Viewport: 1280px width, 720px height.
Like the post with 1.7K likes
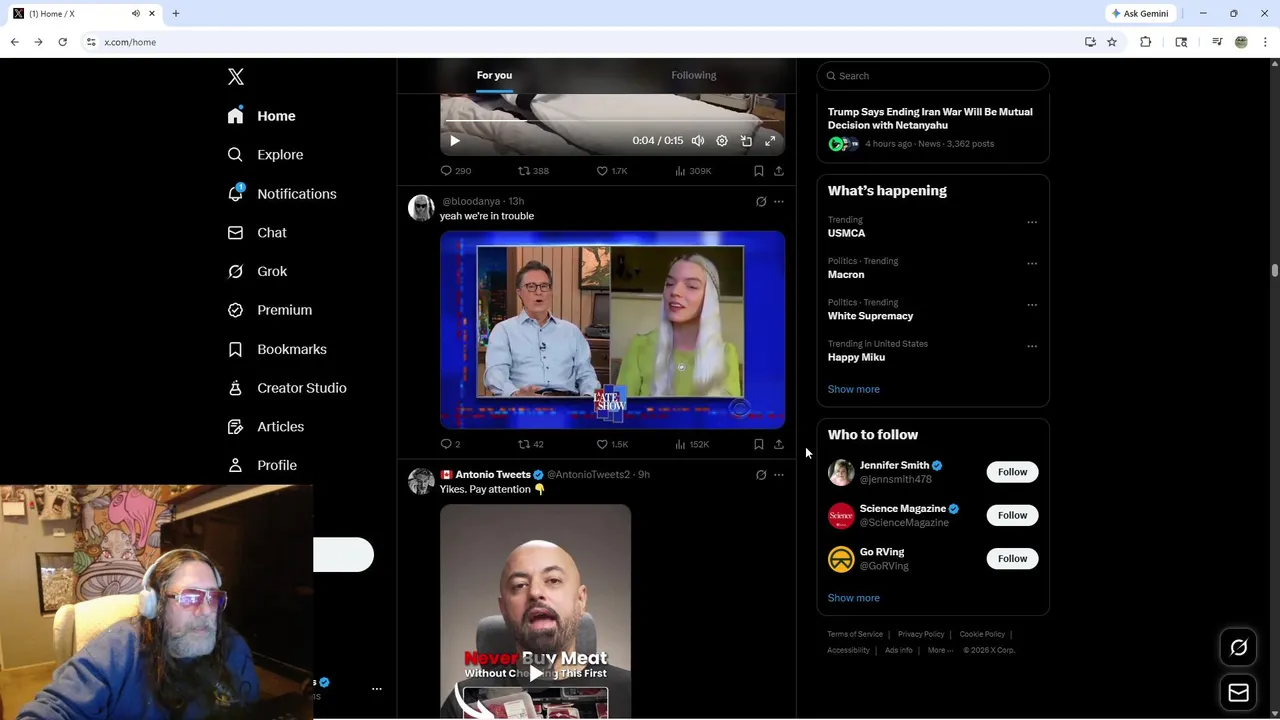612,171
